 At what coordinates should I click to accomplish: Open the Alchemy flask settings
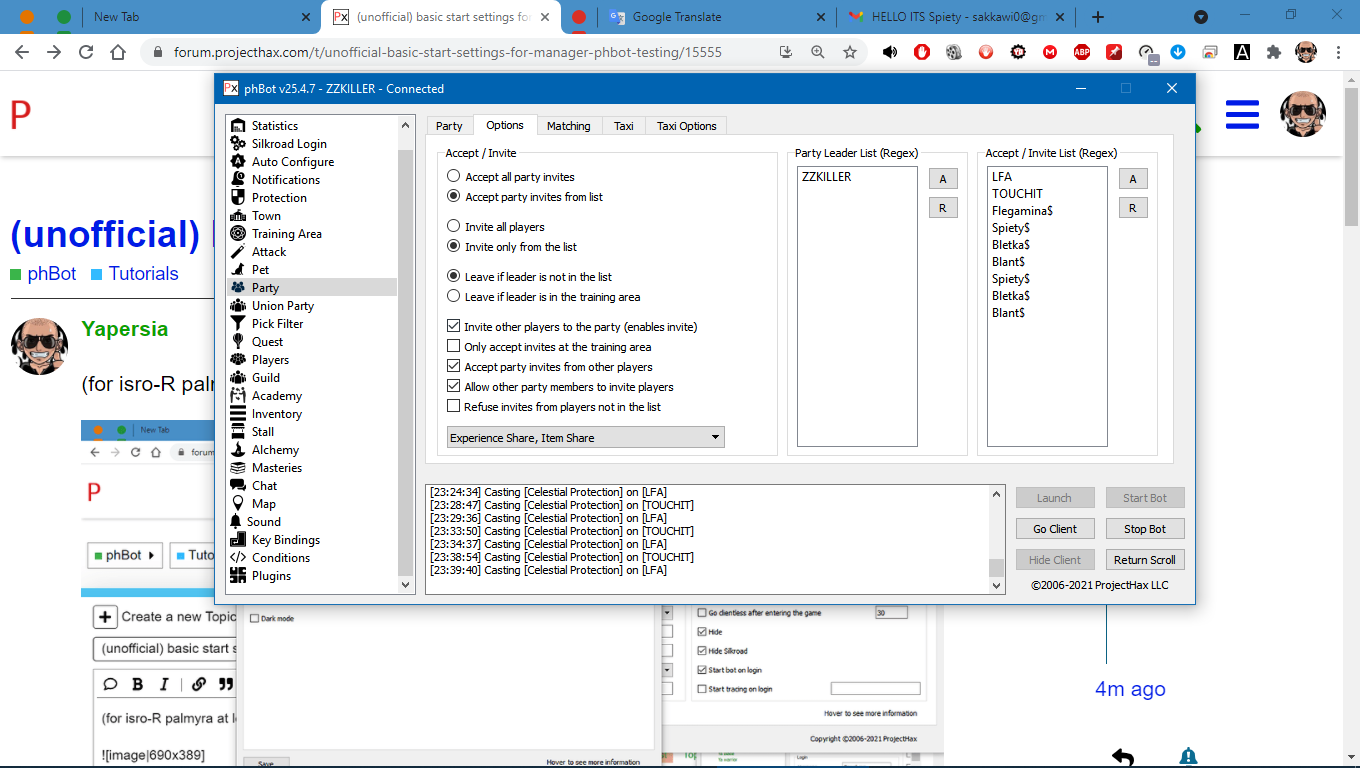tap(237, 449)
